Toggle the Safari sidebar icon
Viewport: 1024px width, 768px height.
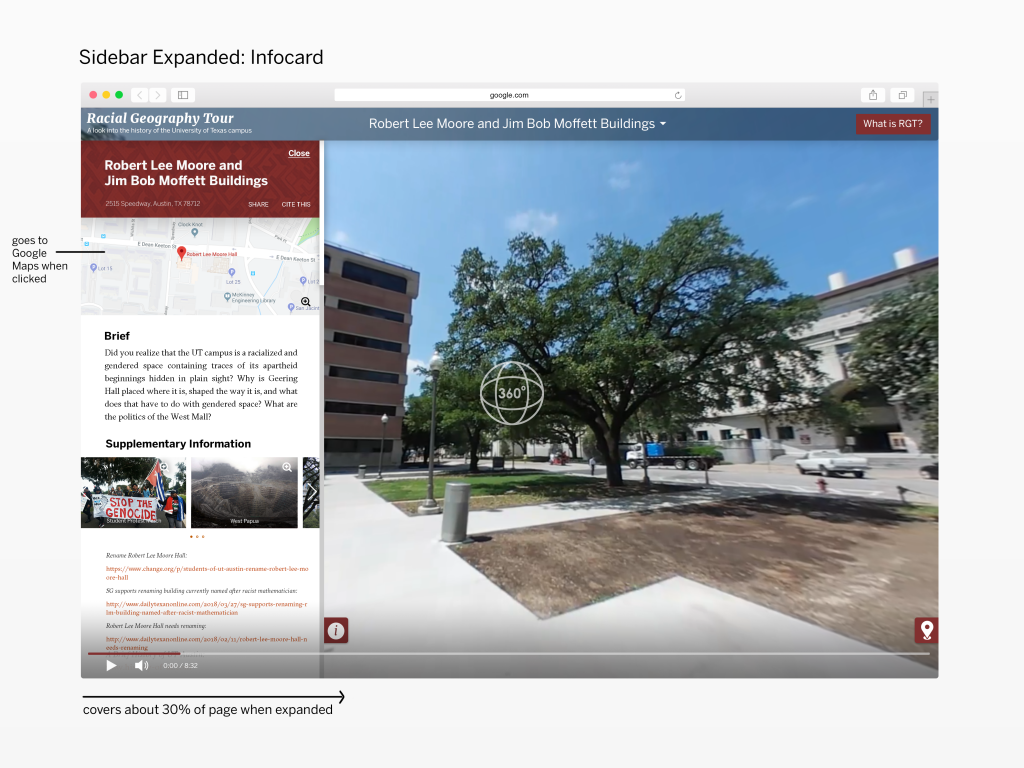[x=184, y=95]
